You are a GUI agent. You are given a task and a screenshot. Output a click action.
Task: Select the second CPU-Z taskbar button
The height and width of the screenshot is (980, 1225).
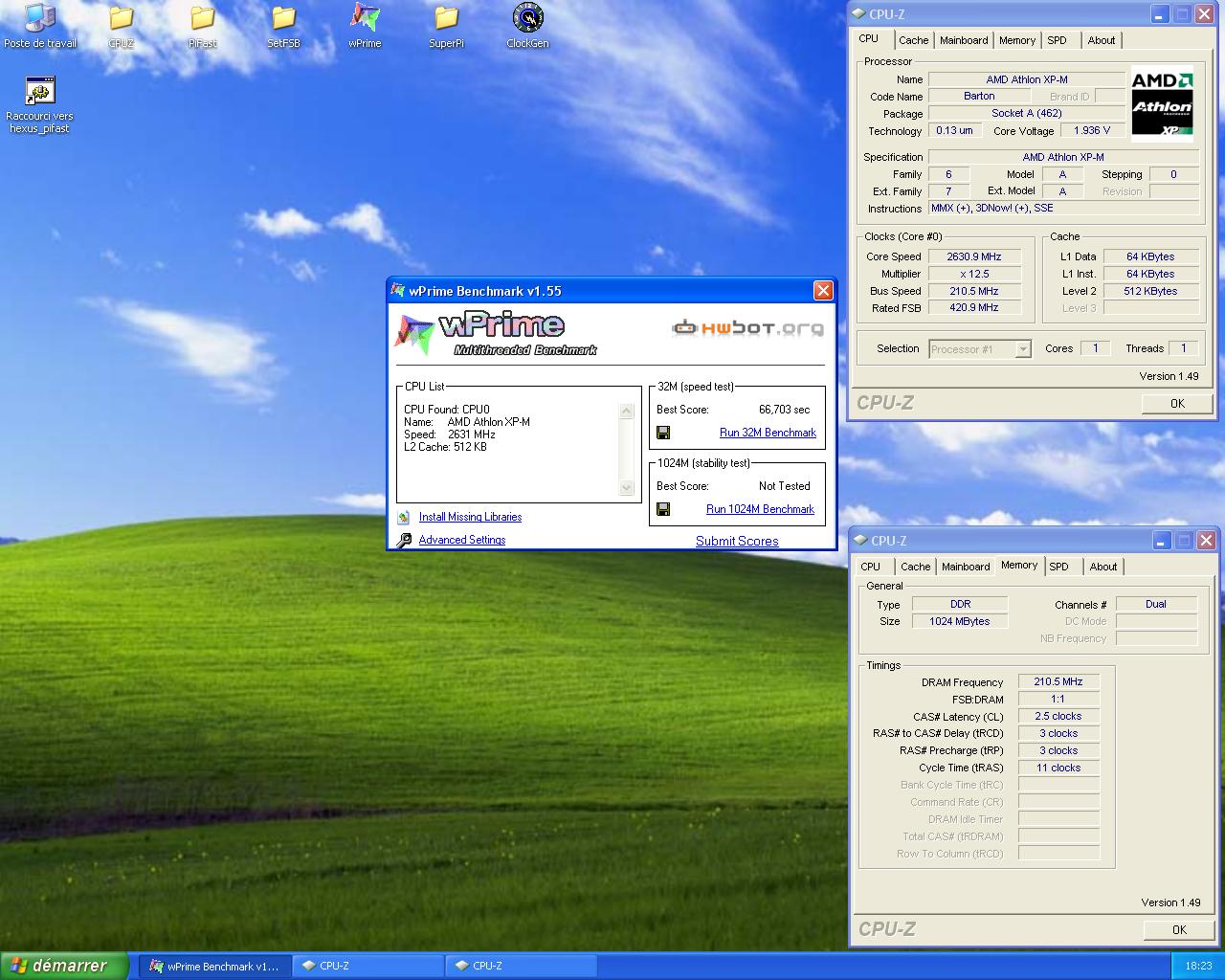(x=521, y=967)
